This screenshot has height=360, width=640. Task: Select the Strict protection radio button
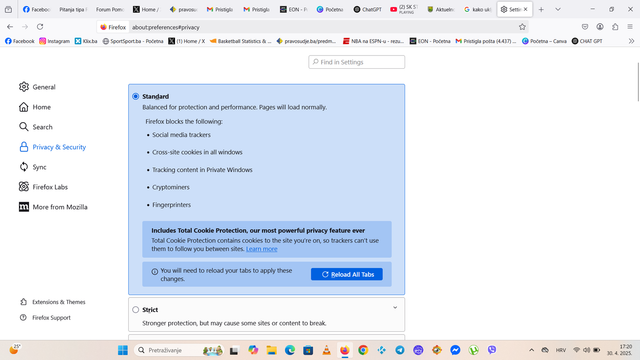coord(136,310)
